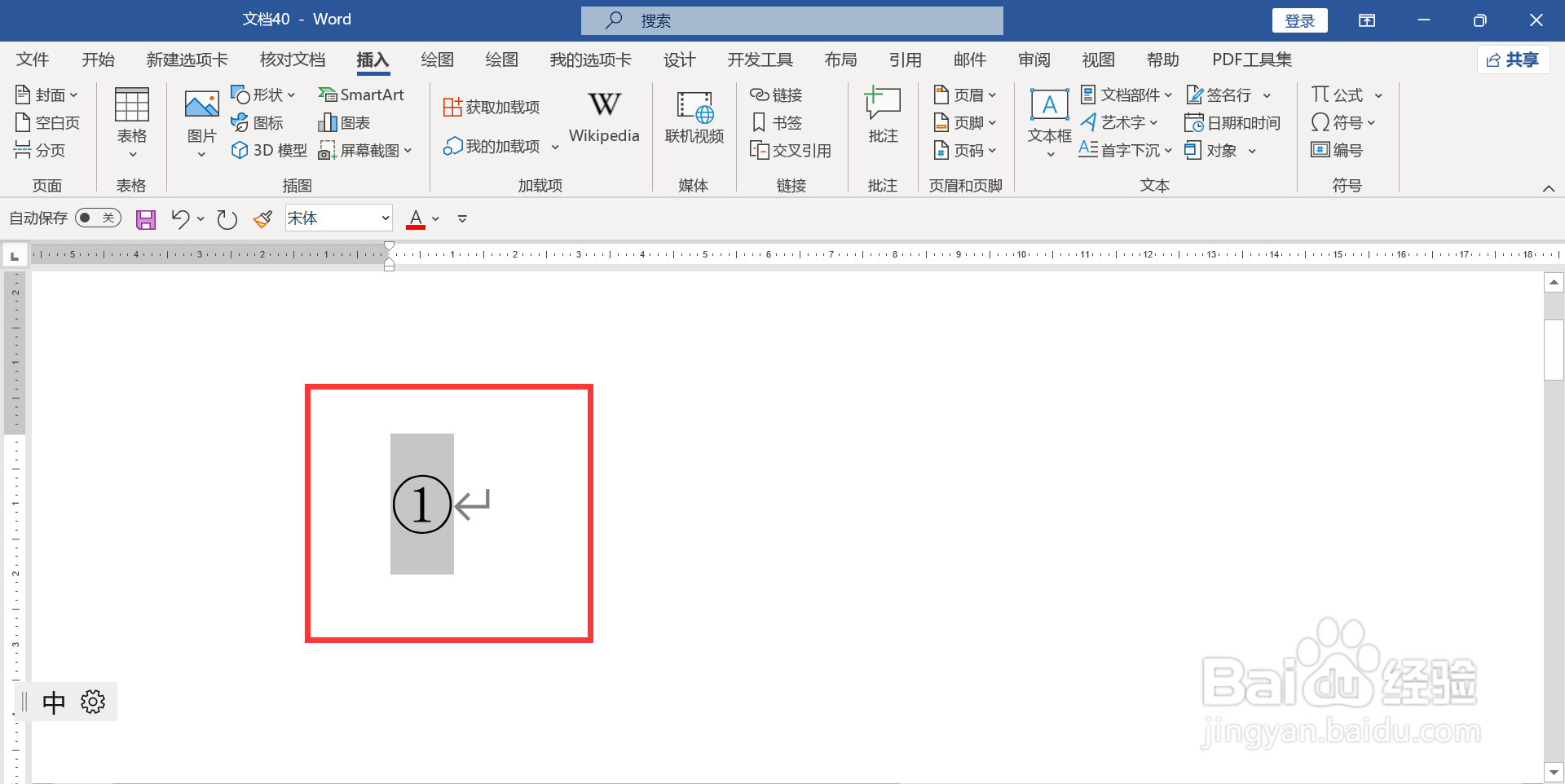Open the Table (表格) insert menu
This screenshot has height=784, width=1565.
click(x=131, y=122)
